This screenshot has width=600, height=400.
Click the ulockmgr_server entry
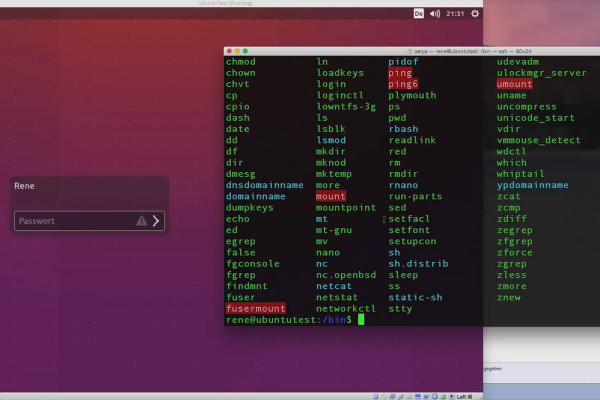[541, 73]
